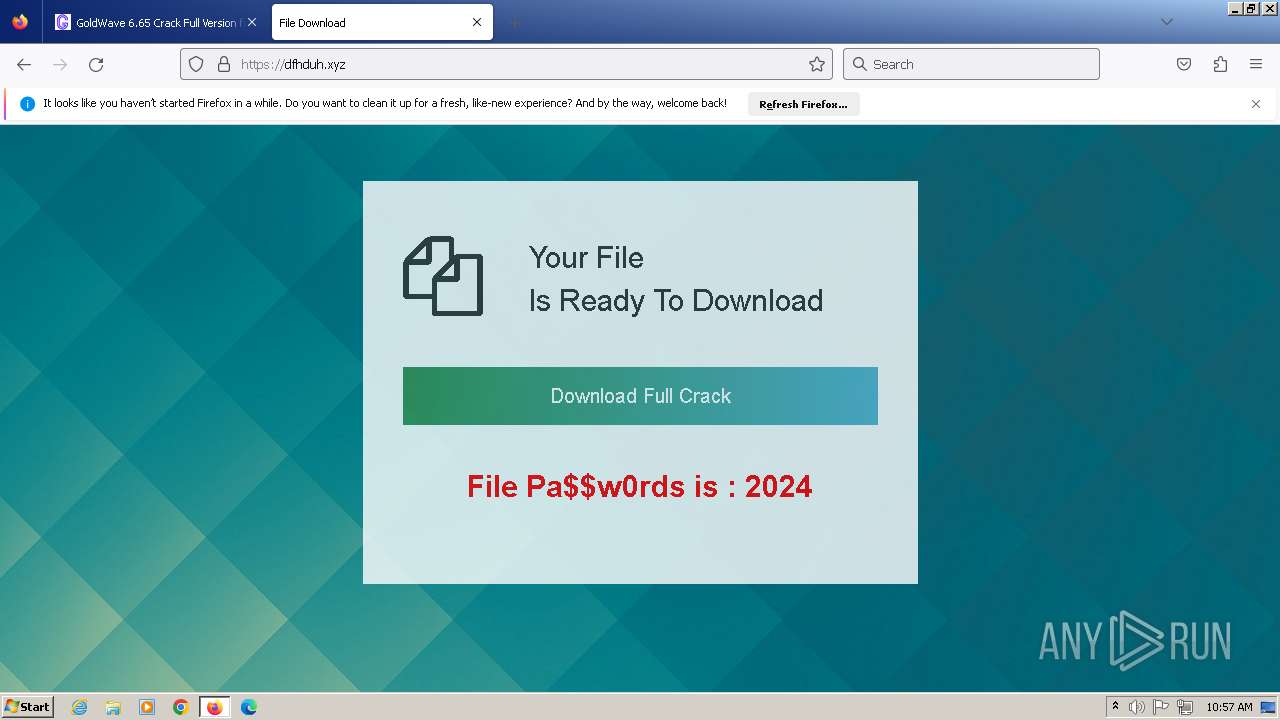Restore down the browser window
This screenshot has width=1280, height=720.
click(1250, 8)
